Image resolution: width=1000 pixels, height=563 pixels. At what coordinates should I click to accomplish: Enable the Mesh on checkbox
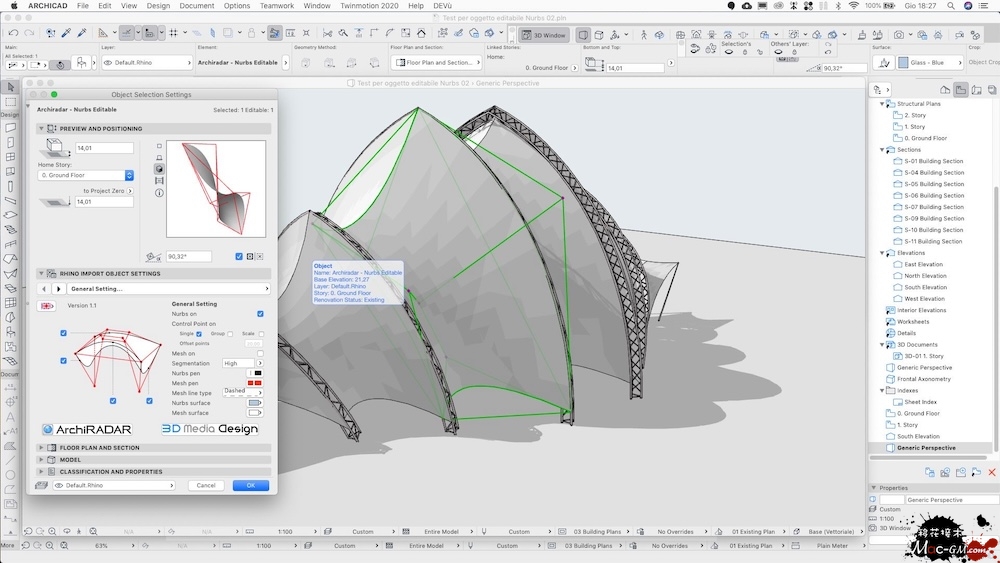(x=260, y=353)
